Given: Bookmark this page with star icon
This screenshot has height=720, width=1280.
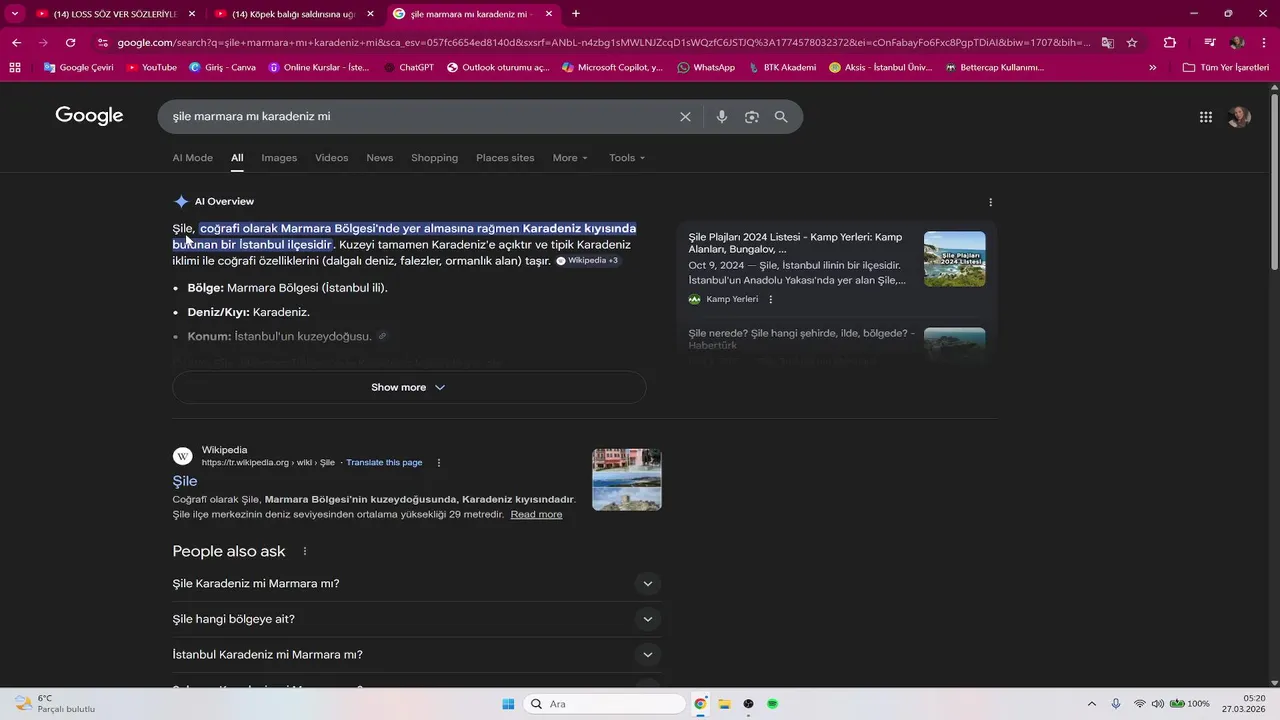Looking at the screenshot, I should (x=1132, y=42).
